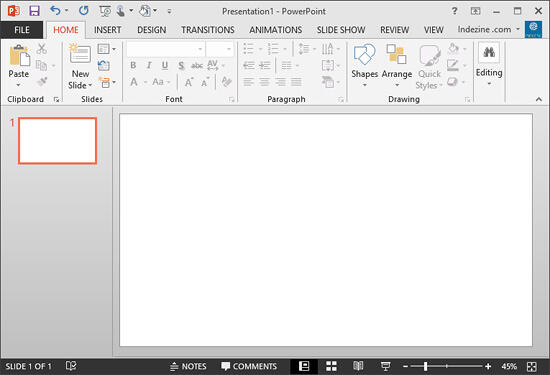Image resolution: width=550 pixels, height=375 pixels.
Task: Increase the font size
Action: [x=189, y=82]
